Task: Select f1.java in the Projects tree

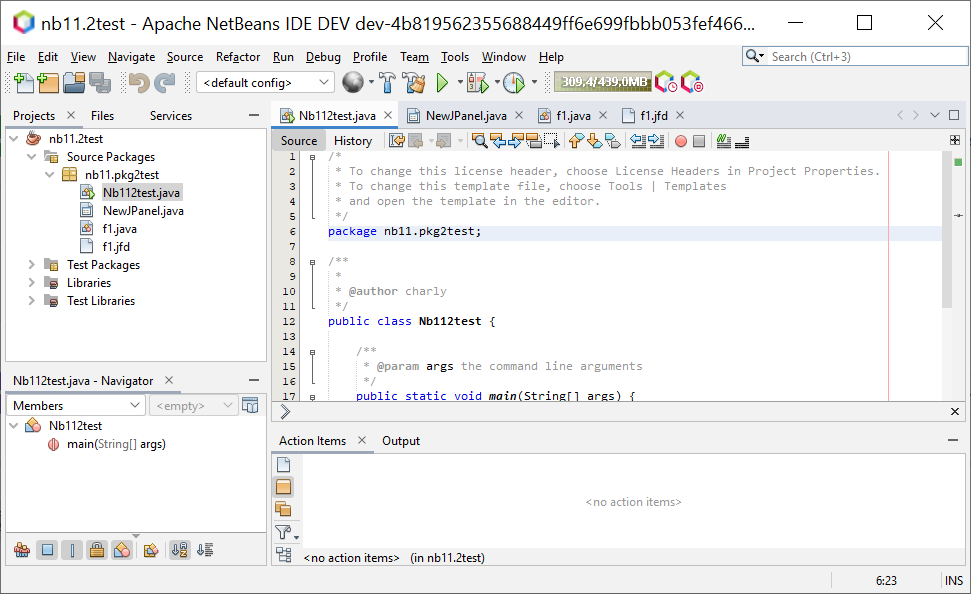Action: [120, 229]
